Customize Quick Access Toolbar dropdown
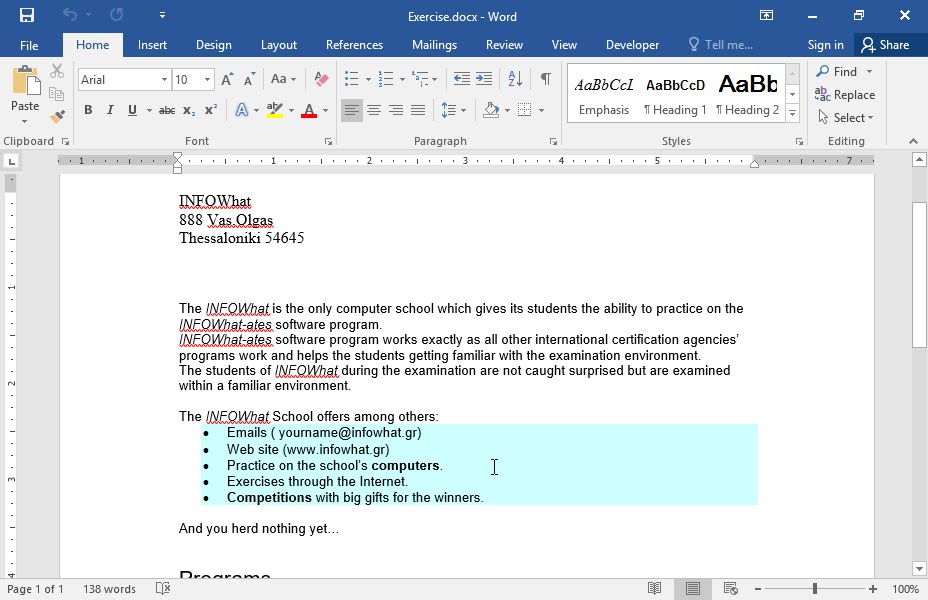This screenshot has width=928, height=600. 162,15
